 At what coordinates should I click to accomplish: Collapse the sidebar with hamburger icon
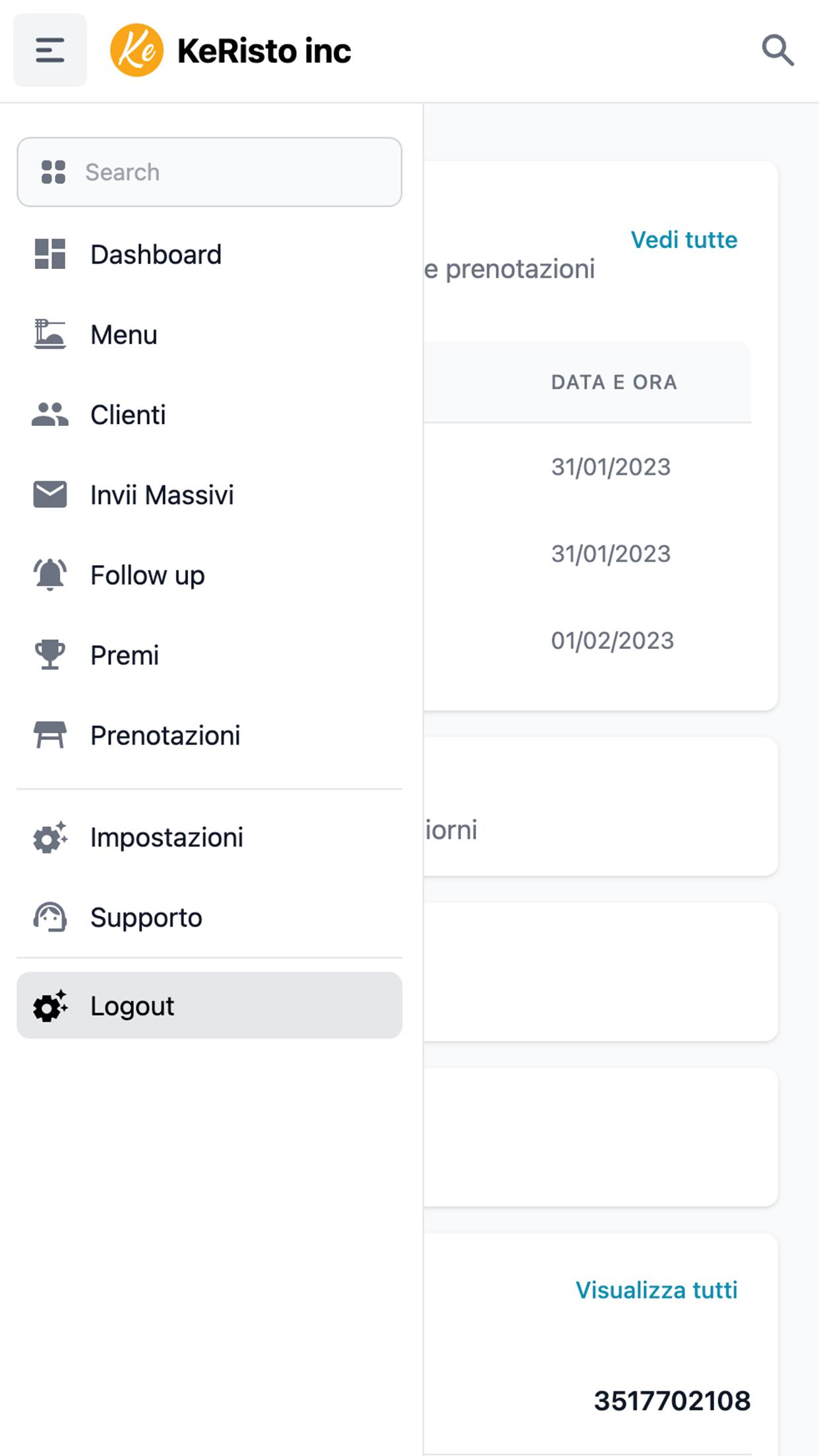(x=50, y=50)
